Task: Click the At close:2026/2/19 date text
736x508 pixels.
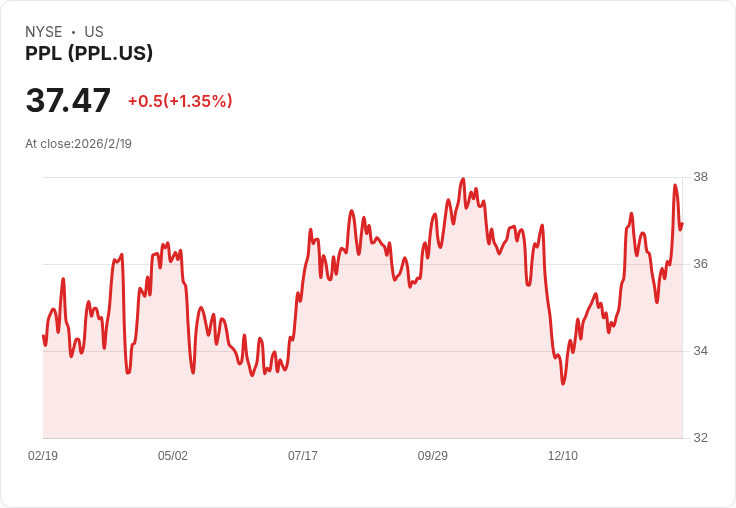Action: tap(78, 144)
